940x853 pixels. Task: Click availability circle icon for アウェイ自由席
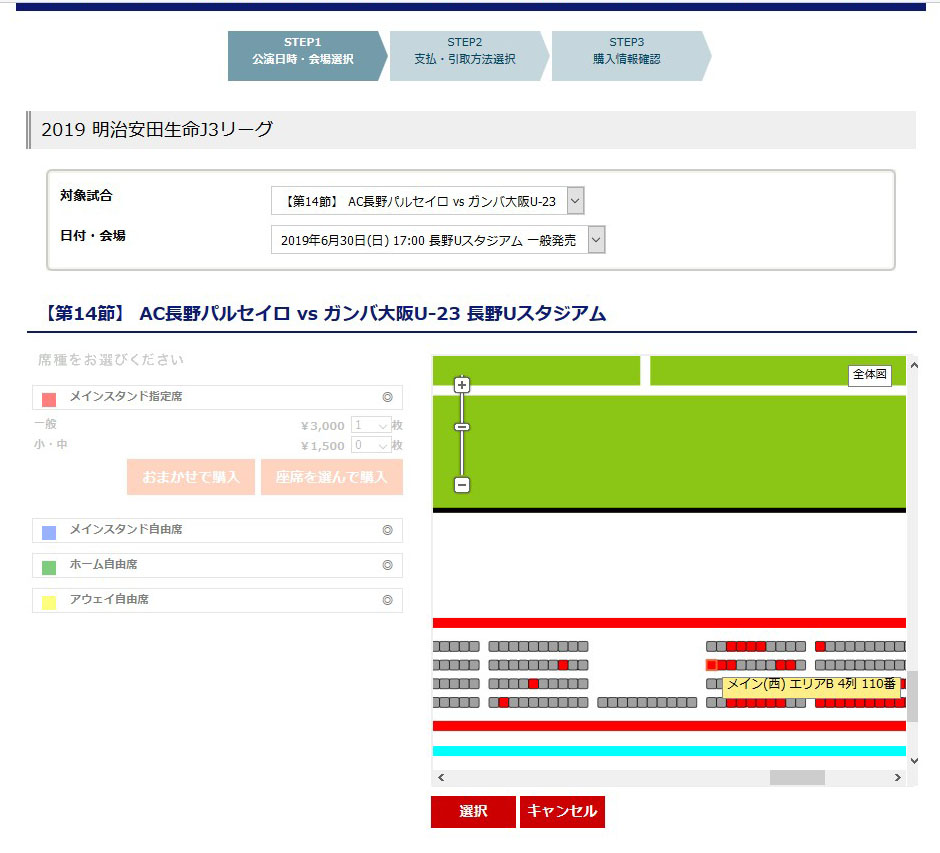(x=387, y=599)
